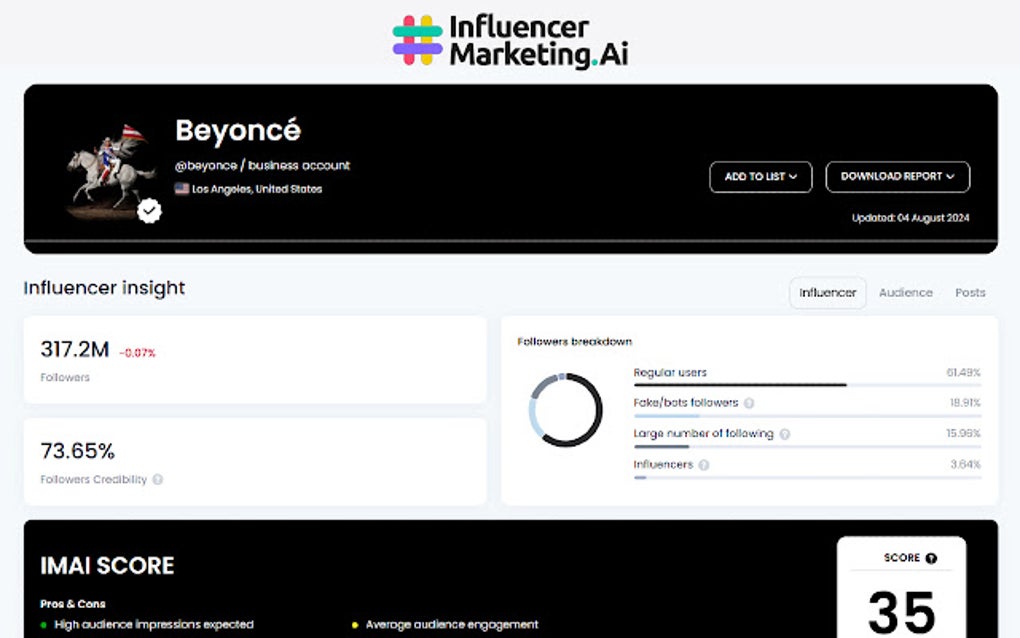
Task: Click help icon next to Fake/bots followers
Action: pos(749,403)
